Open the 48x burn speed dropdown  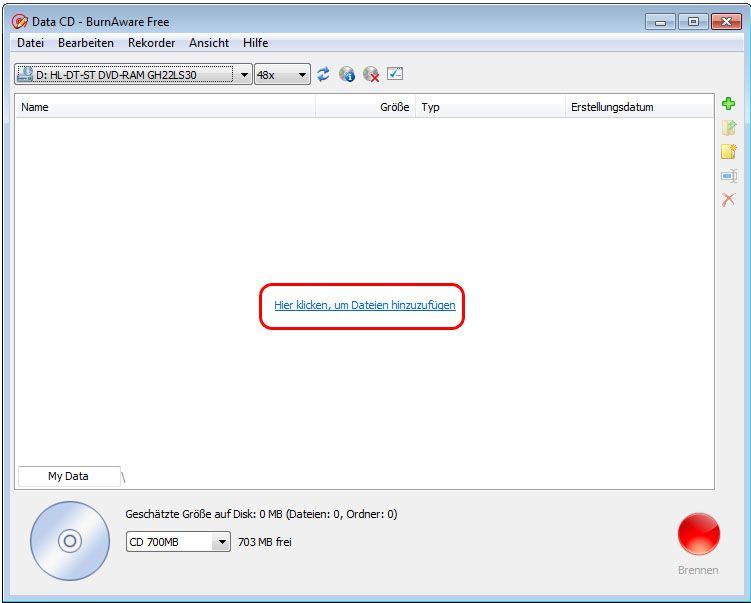pos(302,75)
